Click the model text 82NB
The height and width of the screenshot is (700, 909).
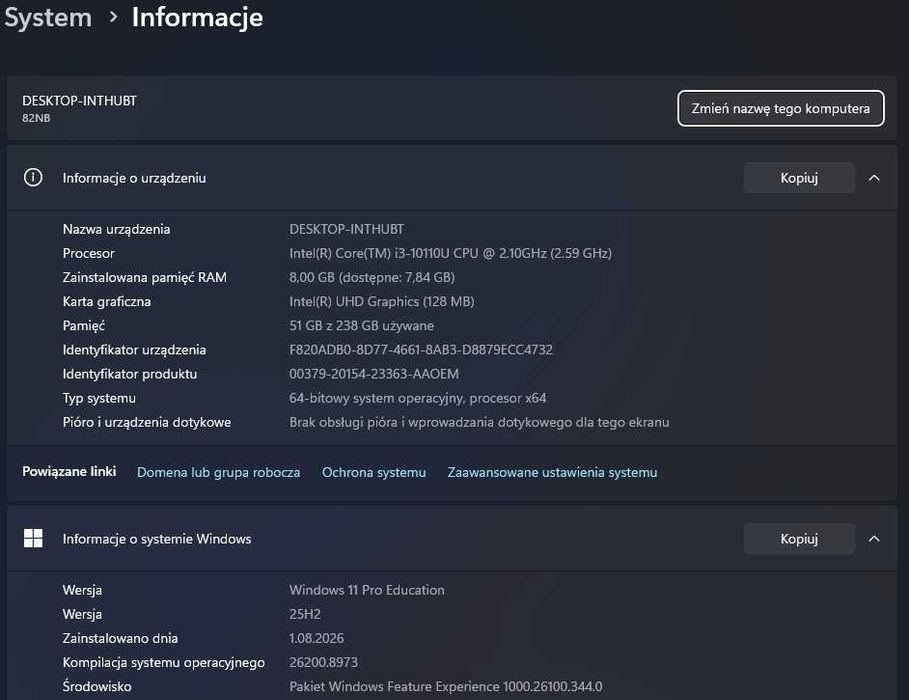coord(36,118)
